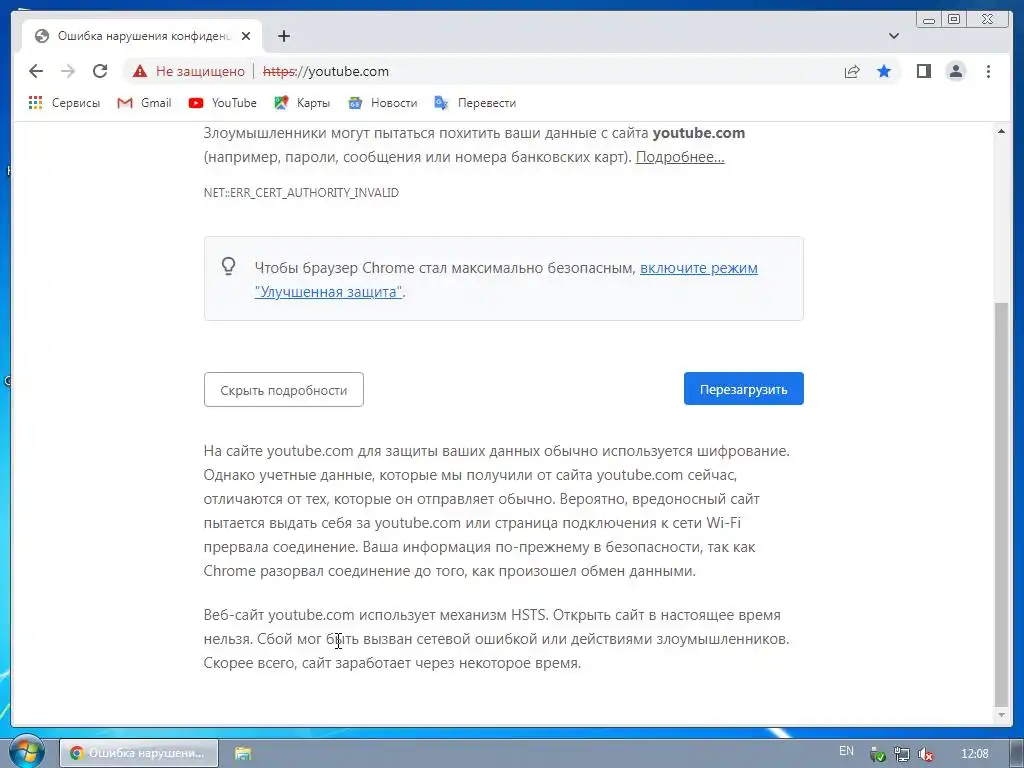Open YouTube bookmark
The image size is (1024, 768).
pos(223,103)
